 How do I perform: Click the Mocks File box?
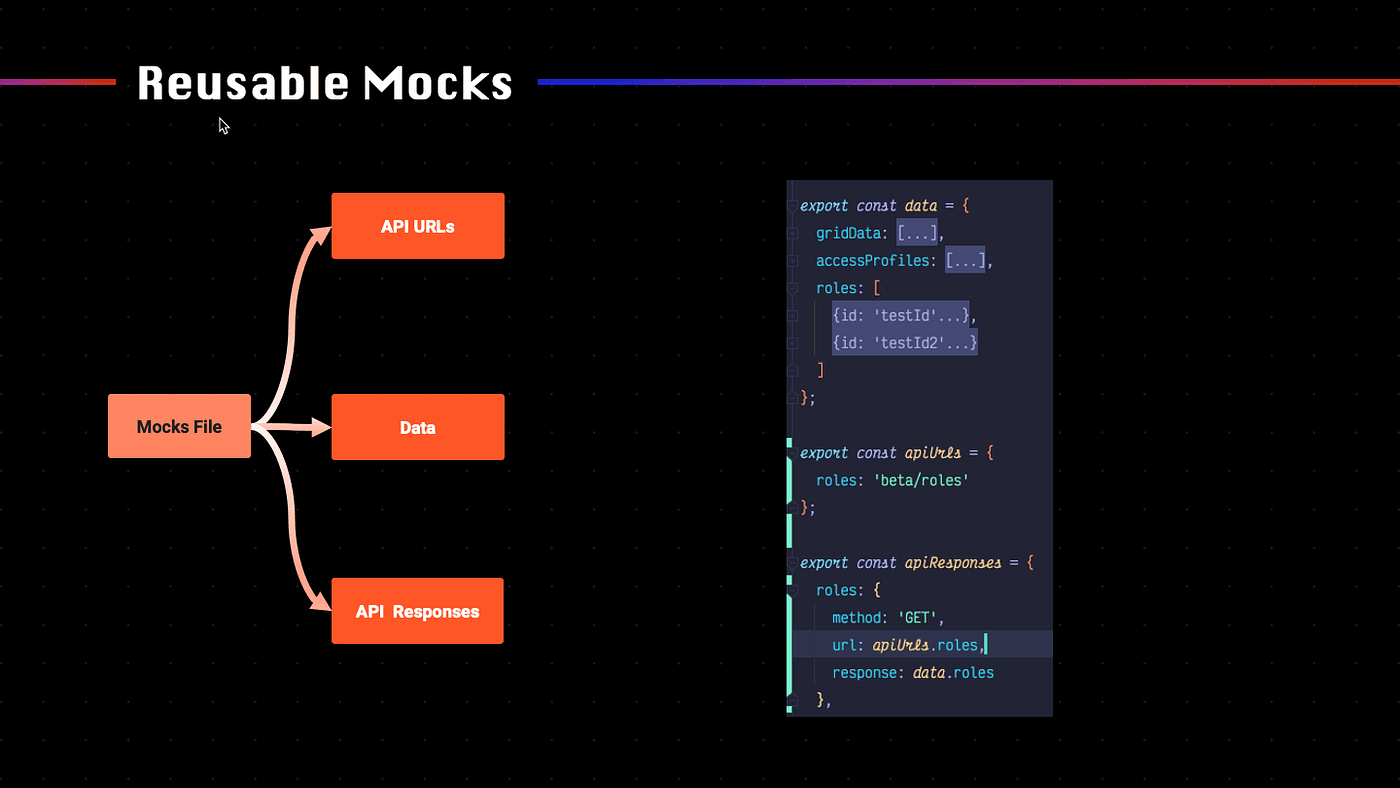179,427
